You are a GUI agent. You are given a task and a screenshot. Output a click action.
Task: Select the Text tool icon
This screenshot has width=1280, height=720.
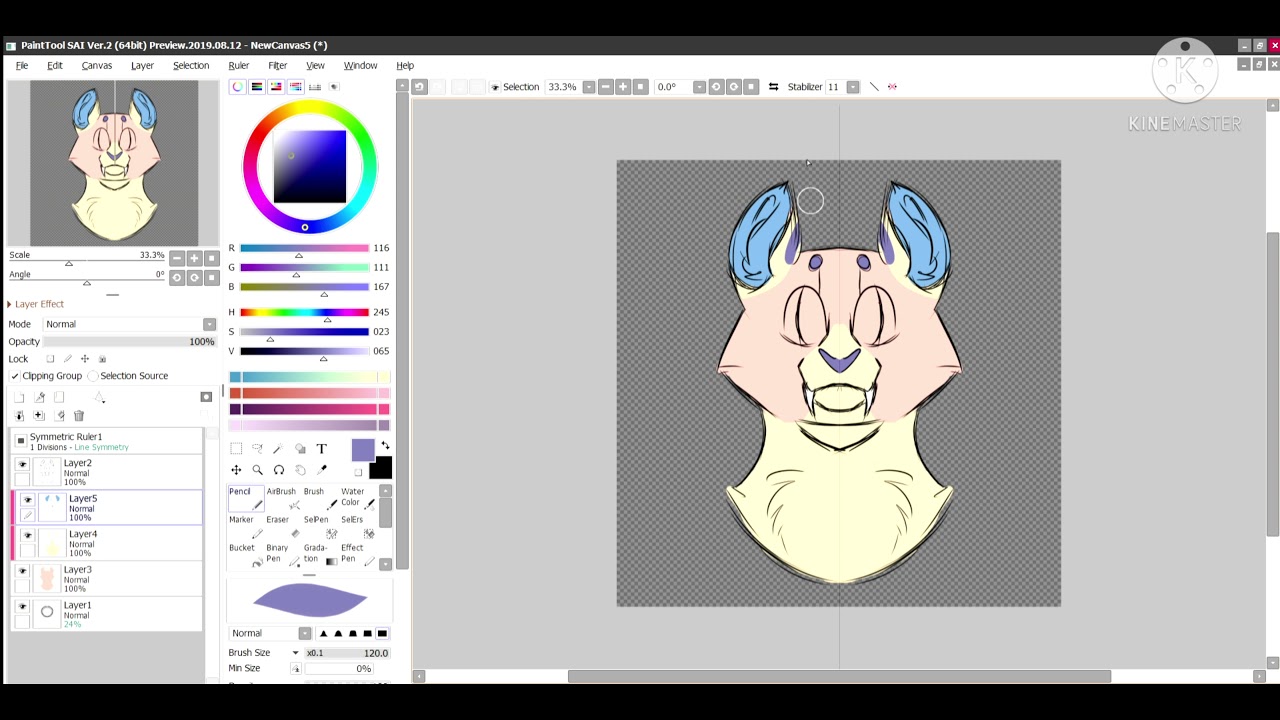coord(321,449)
